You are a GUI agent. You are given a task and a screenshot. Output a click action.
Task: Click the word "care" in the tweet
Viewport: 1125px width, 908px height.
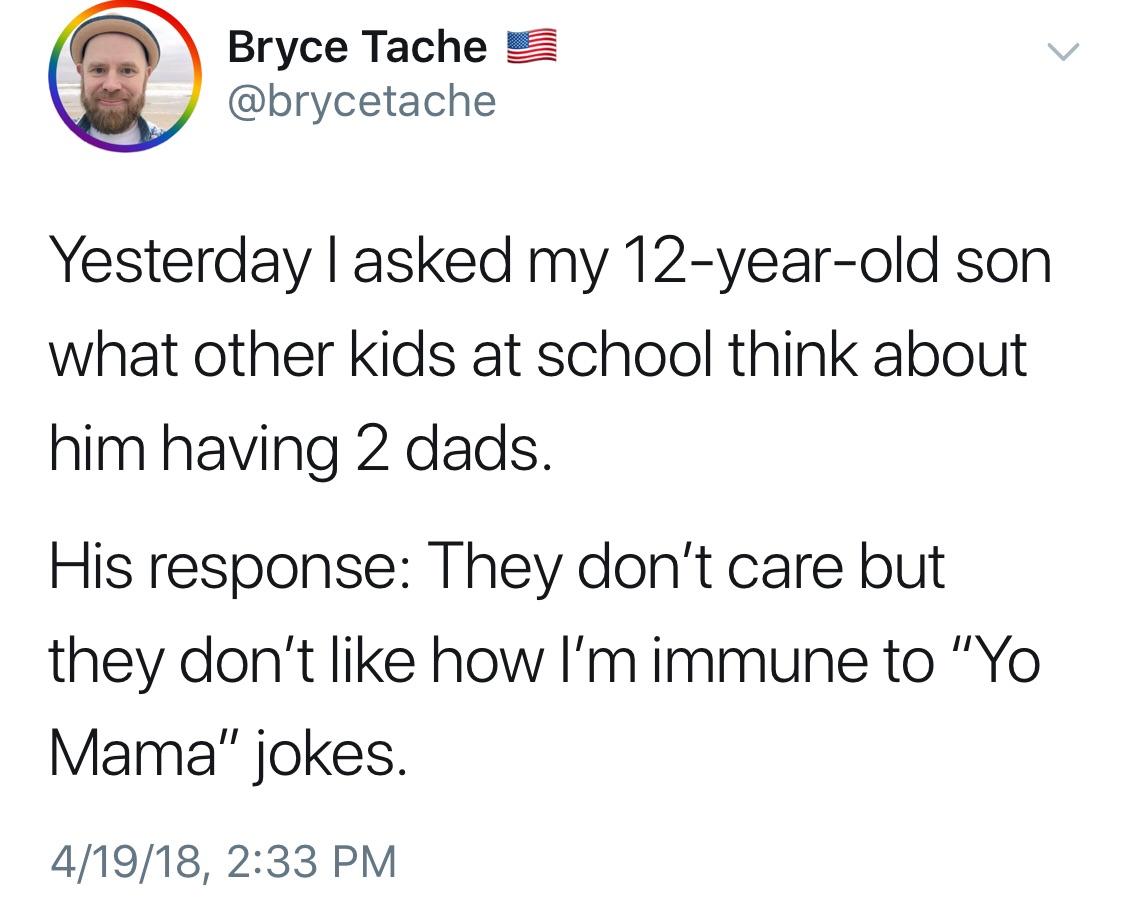point(781,568)
